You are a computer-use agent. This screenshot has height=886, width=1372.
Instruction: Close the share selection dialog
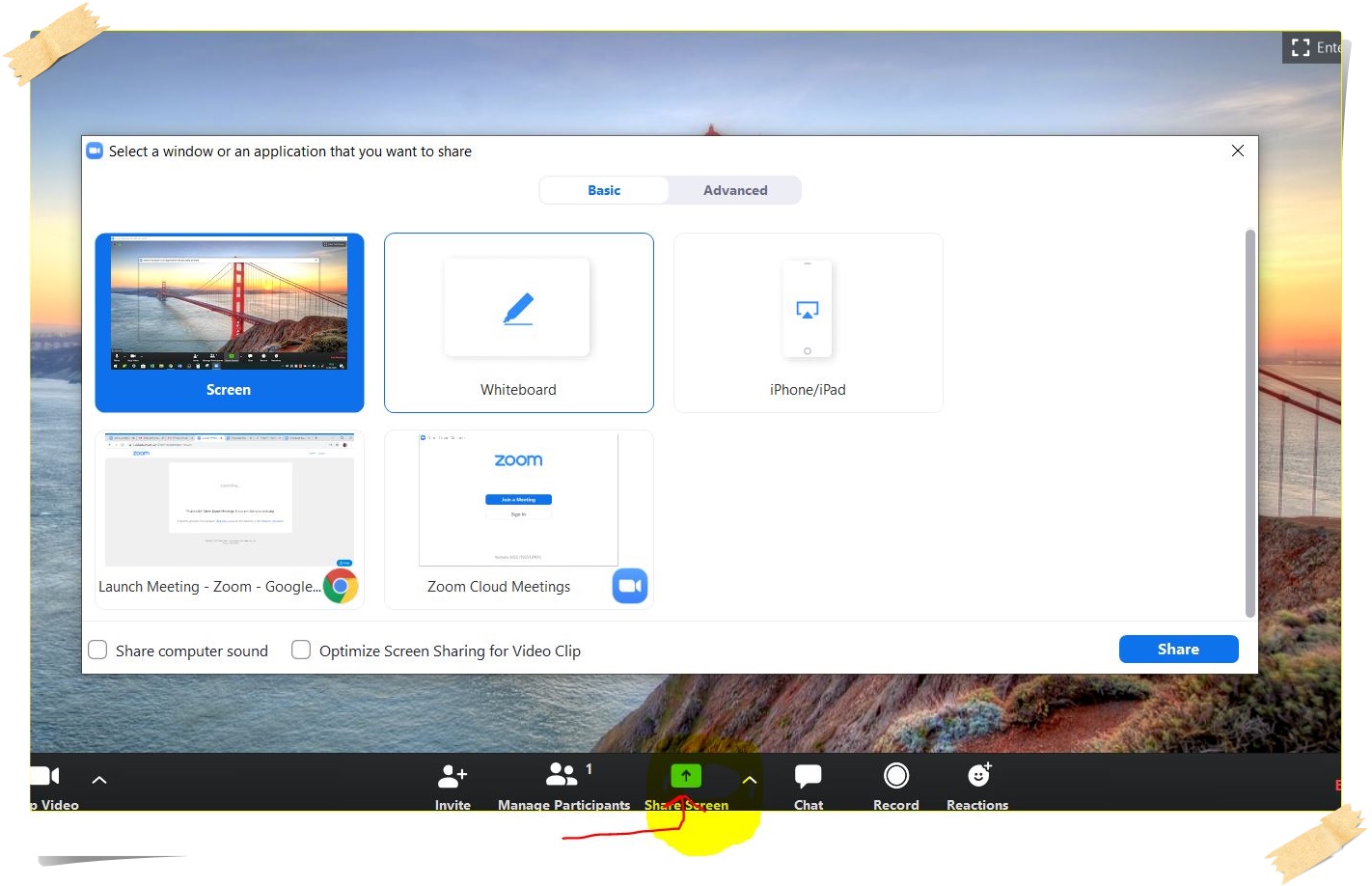tap(1238, 151)
